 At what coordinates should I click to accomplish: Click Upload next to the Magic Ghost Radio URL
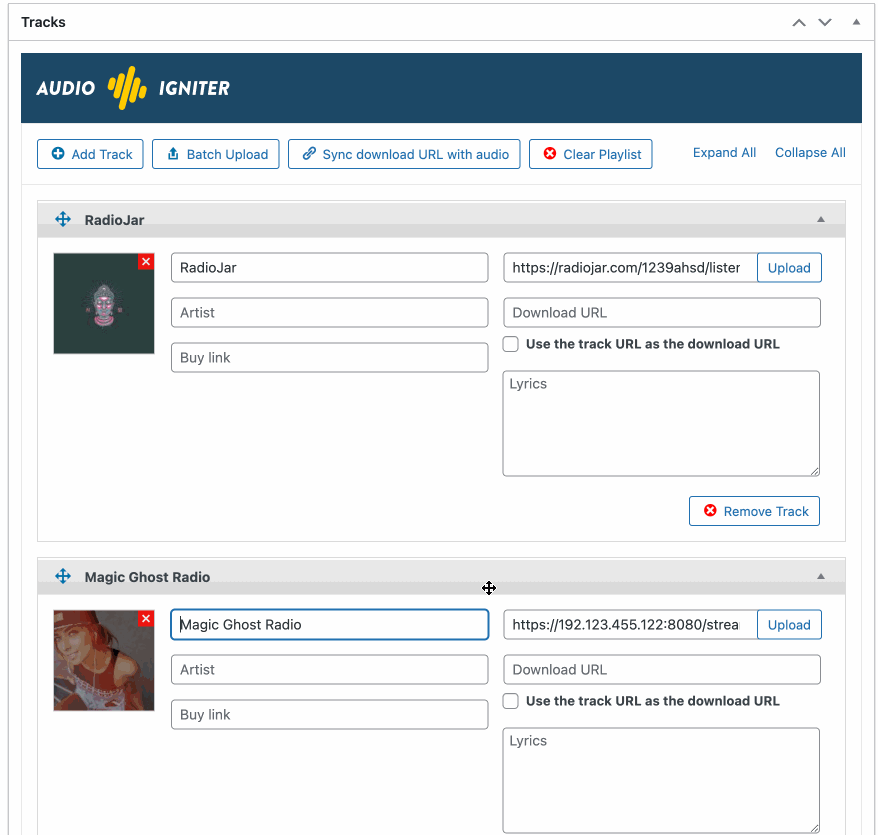tap(789, 624)
